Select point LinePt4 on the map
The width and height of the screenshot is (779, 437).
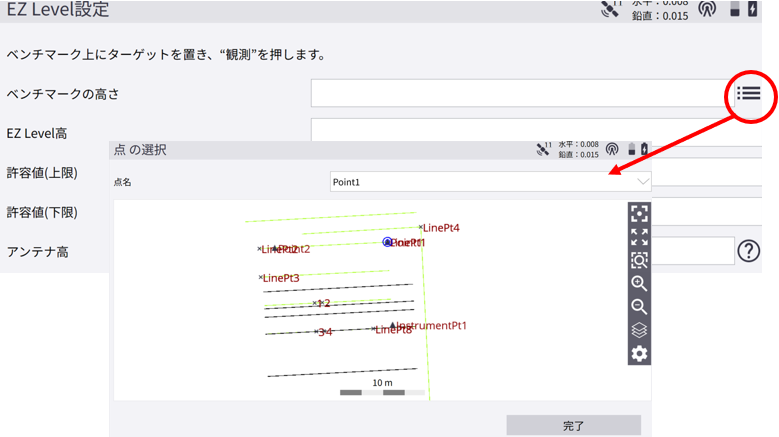pyautogui.click(x=422, y=228)
